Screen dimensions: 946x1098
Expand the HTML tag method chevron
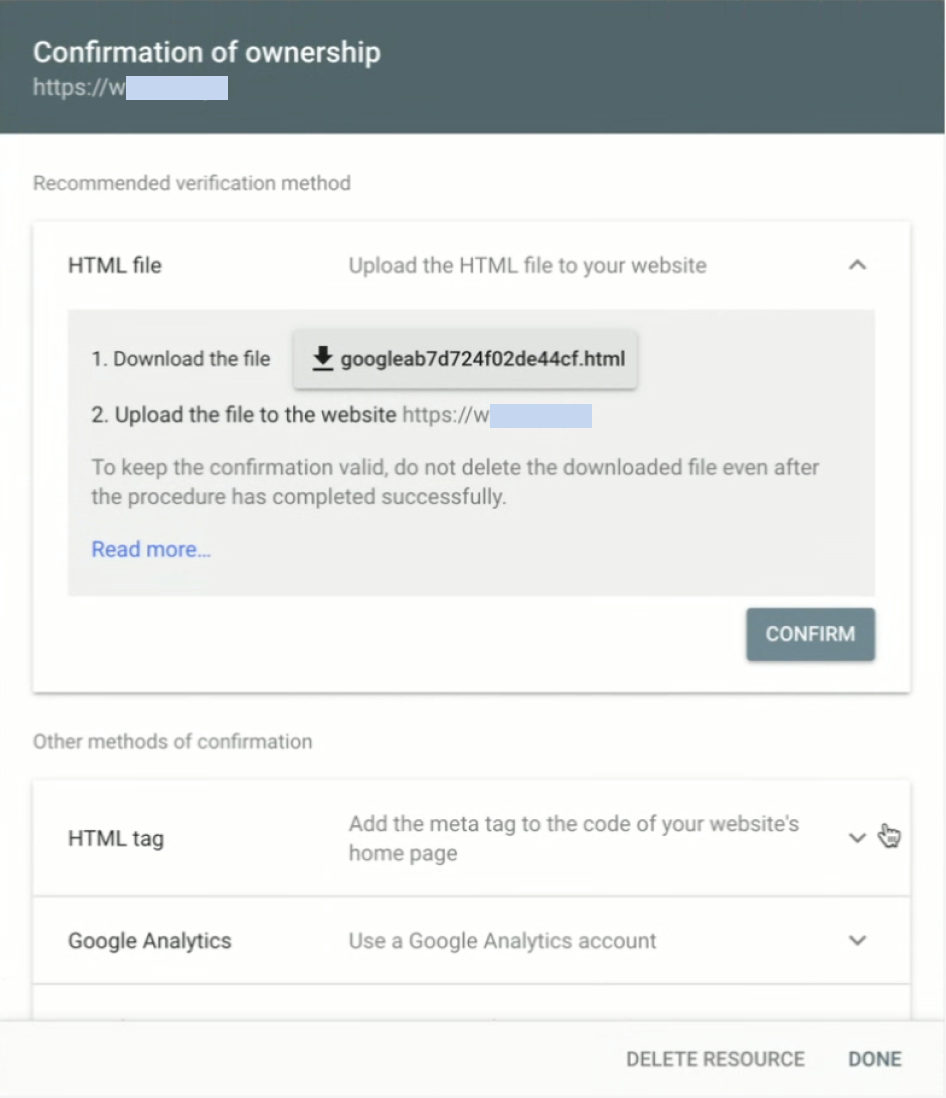pos(857,838)
